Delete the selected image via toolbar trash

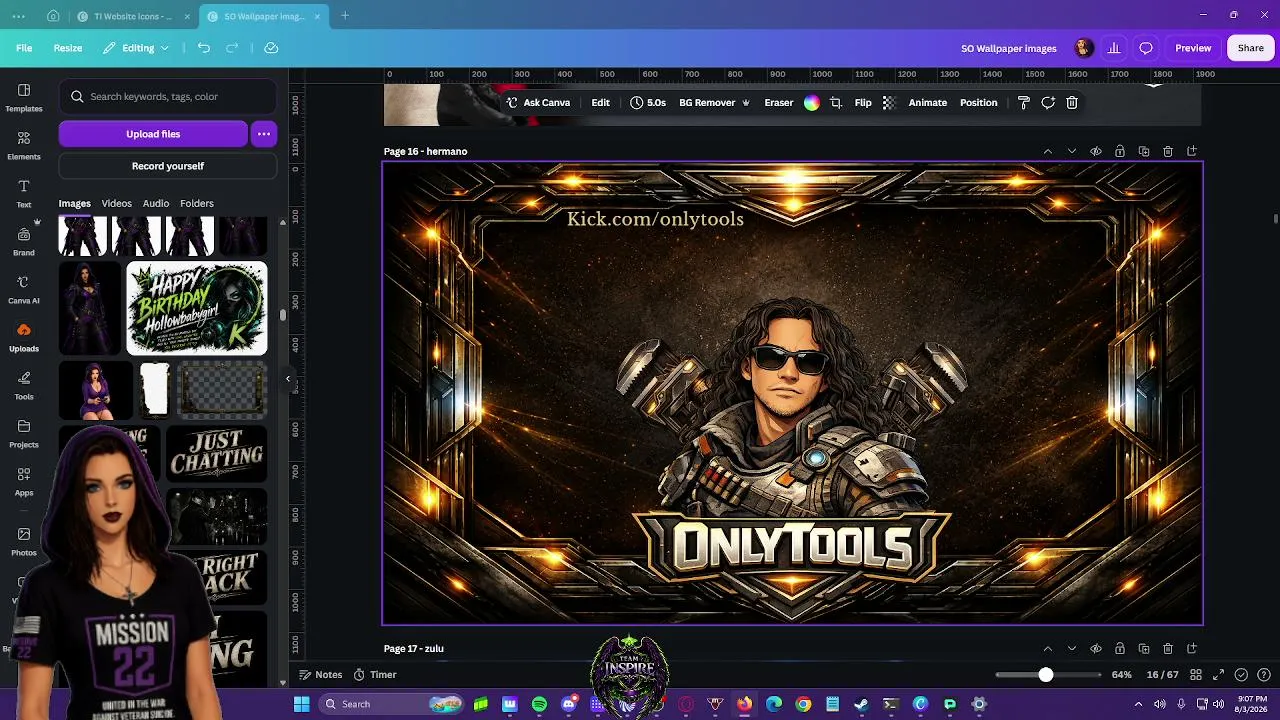pyautogui.click(x=1072, y=103)
